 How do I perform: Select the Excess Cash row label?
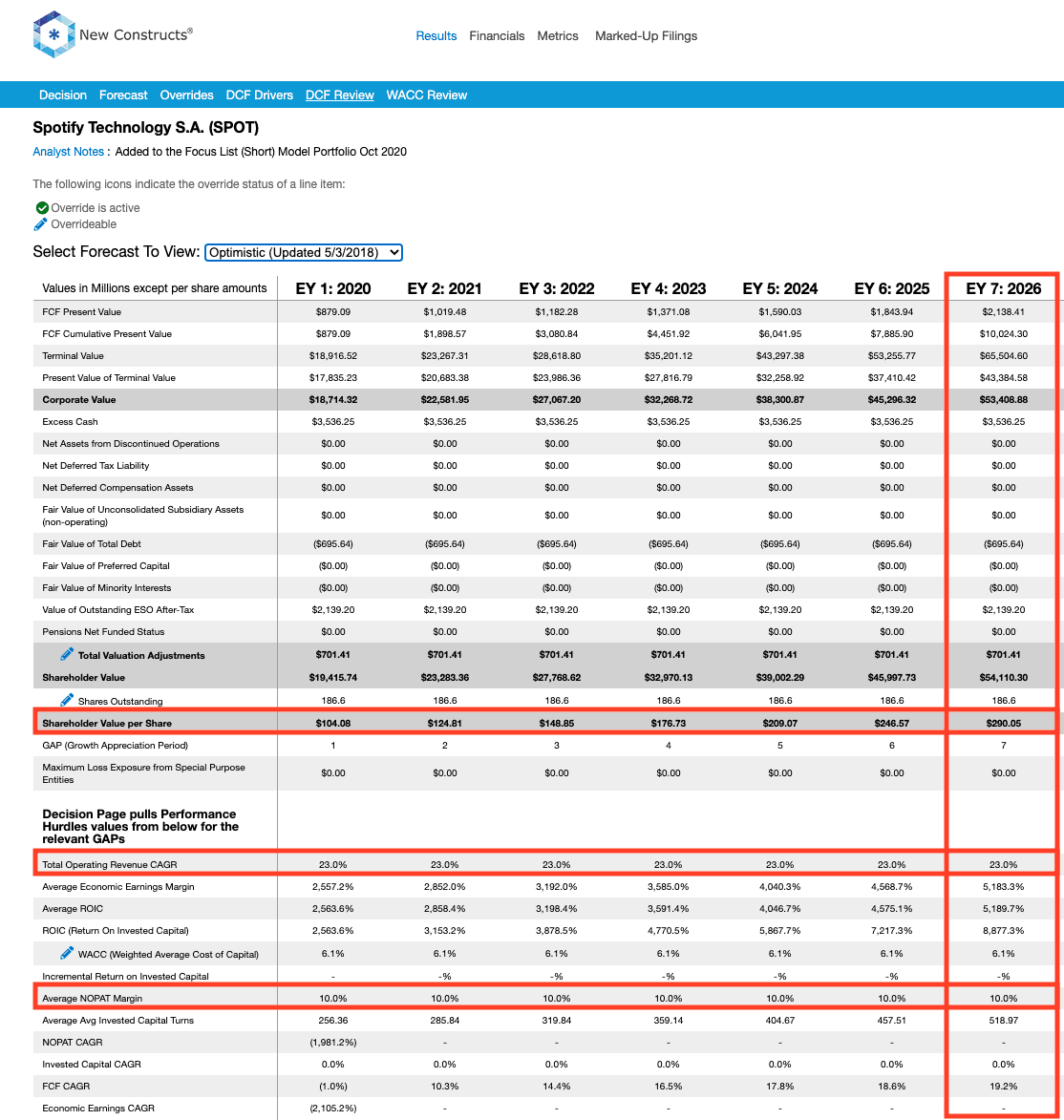click(x=70, y=421)
